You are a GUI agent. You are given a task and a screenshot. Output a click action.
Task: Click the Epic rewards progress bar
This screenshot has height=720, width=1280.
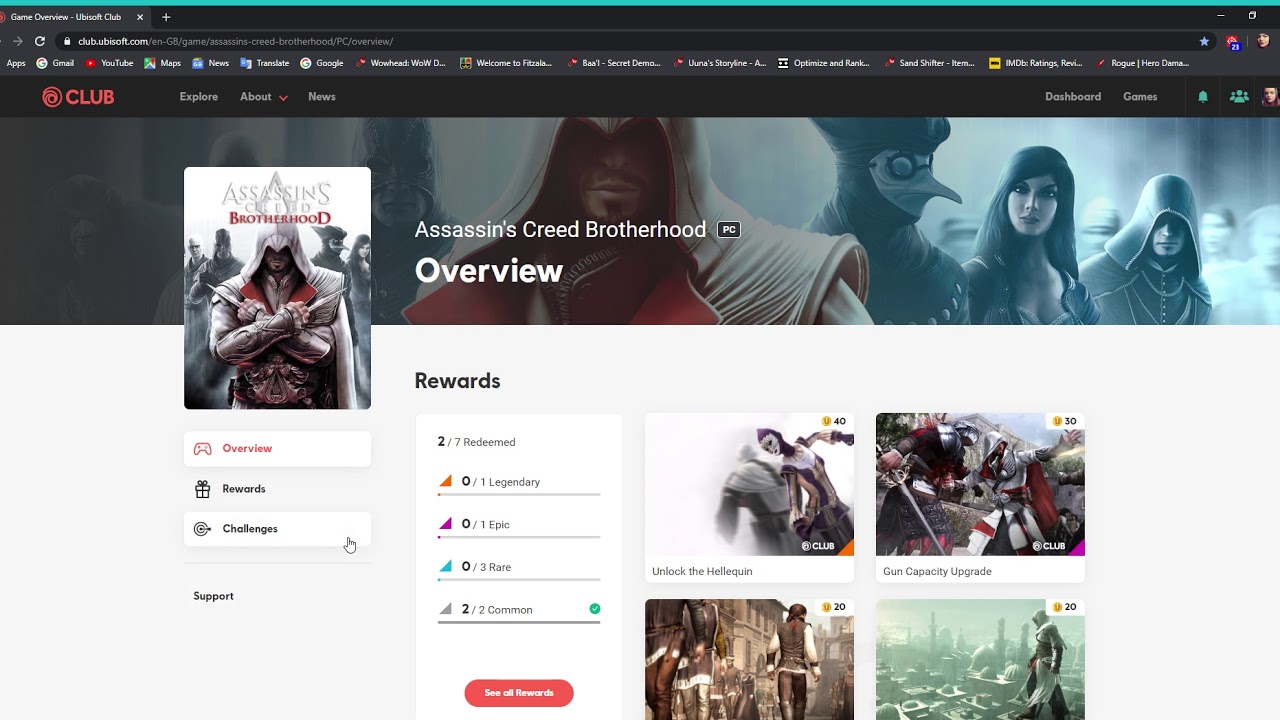point(518,537)
